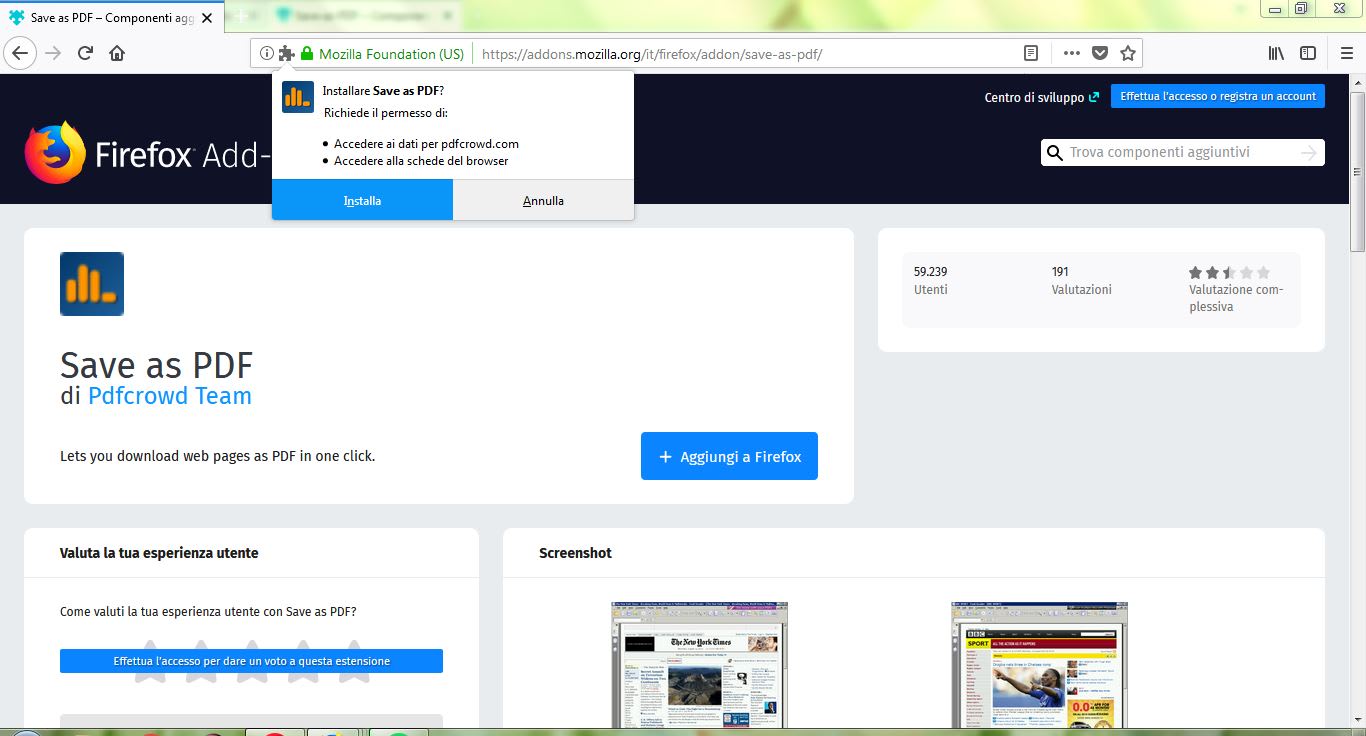Image resolution: width=1366 pixels, height=736 pixels.
Task: Close the Save as PDF tab
Action: (207, 17)
